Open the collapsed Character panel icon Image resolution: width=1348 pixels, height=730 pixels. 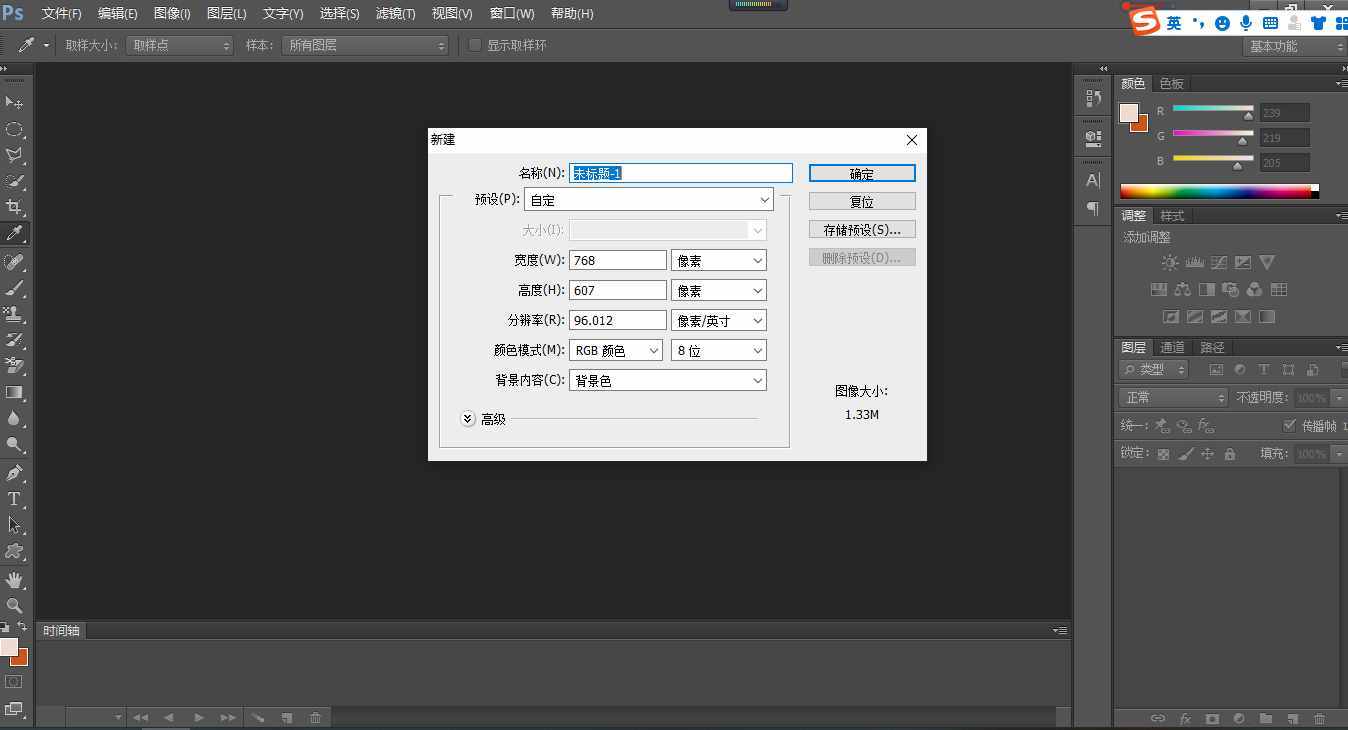[1092, 181]
